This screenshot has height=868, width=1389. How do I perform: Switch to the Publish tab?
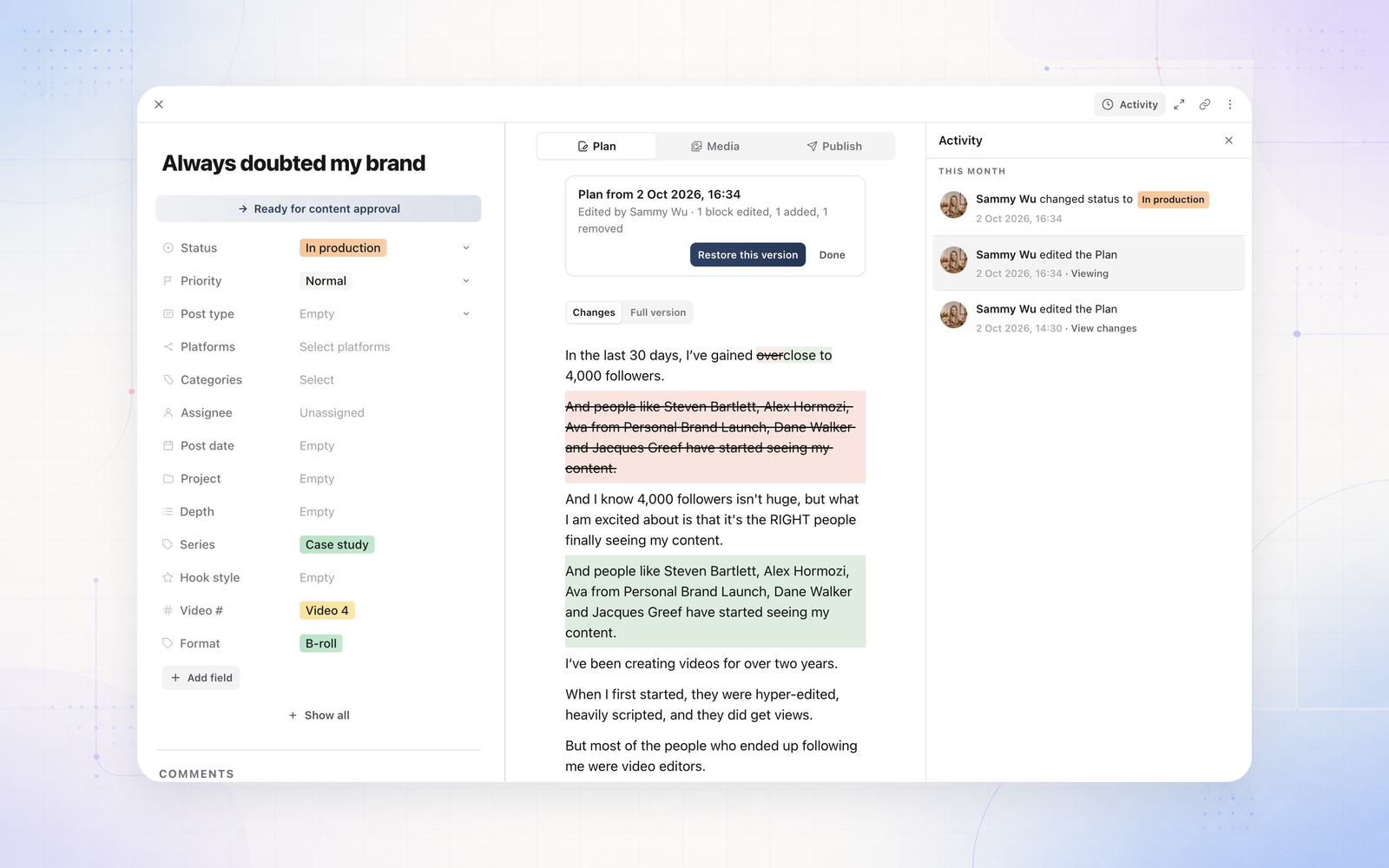(834, 147)
